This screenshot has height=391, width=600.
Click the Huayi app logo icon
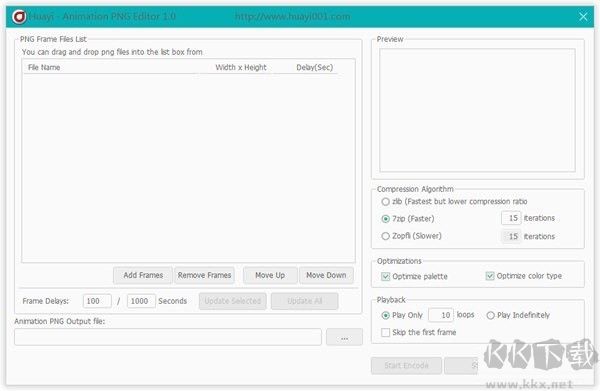coord(19,17)
